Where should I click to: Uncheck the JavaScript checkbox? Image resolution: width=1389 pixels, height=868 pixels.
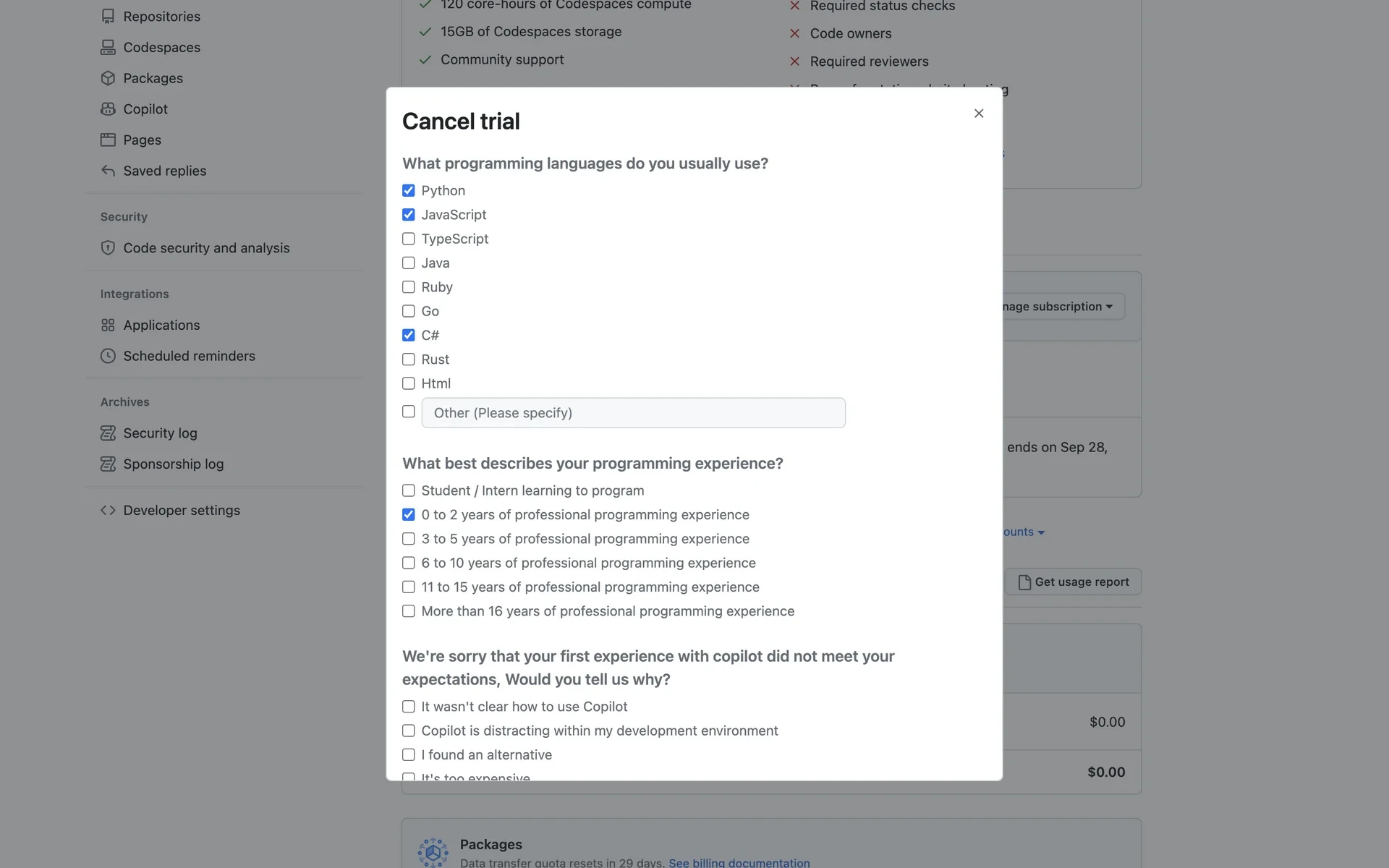[x=409, y=215]
